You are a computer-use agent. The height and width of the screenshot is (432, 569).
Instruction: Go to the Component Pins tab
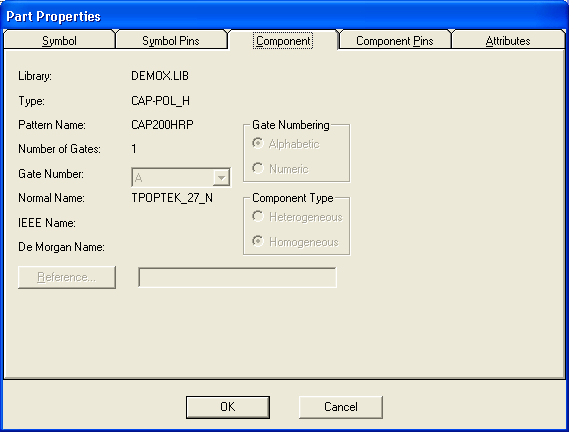point(394,40)
